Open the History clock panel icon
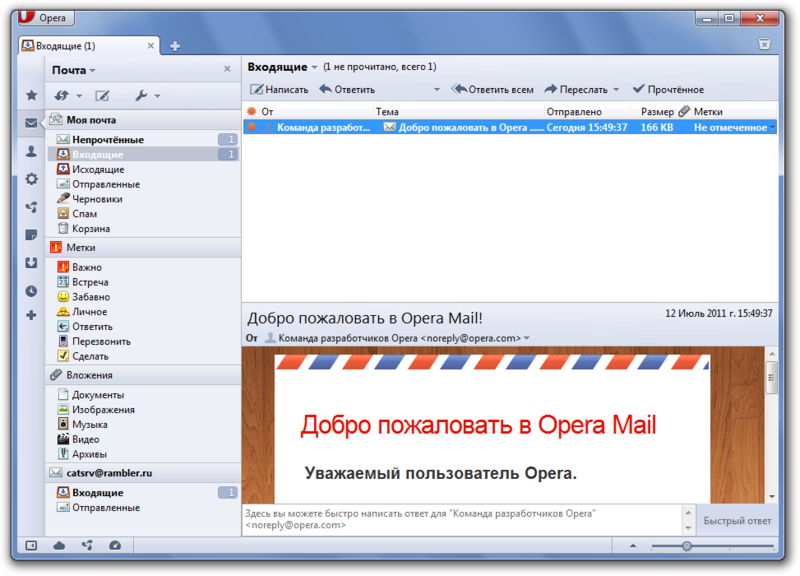The width and height of the screenshot is (800, 576). tap(30, 291)
